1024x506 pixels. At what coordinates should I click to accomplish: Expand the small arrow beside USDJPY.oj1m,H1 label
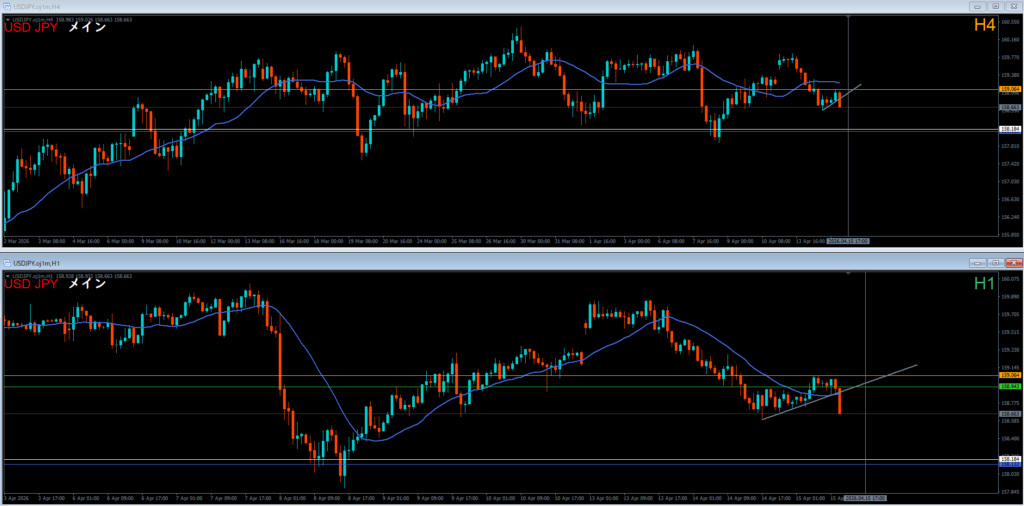click(x=8, y=274)
